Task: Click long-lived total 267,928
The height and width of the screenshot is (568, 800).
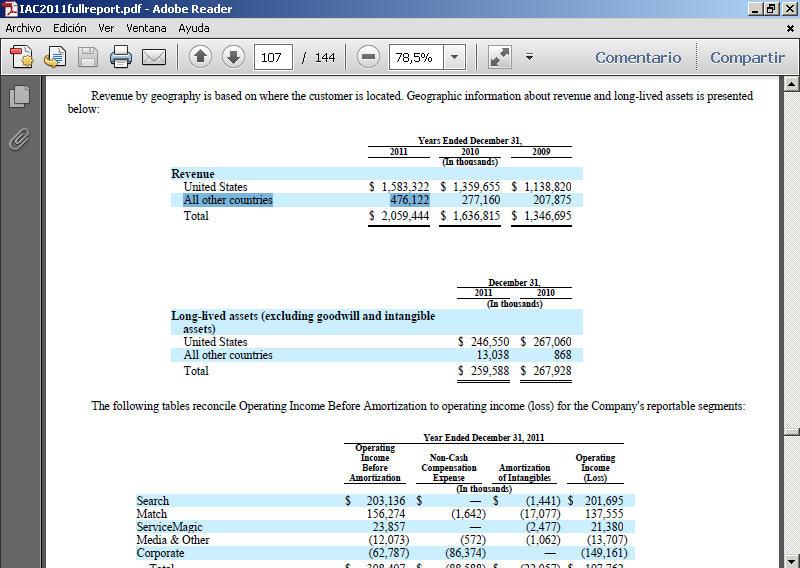Action: tap(552, 371)
